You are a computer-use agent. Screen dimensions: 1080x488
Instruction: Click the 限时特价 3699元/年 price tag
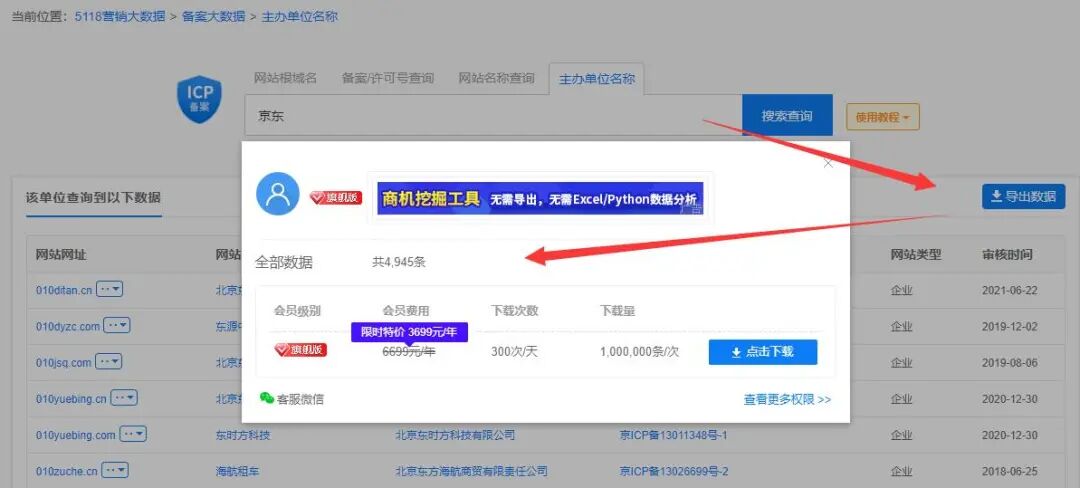pos(410,332)
